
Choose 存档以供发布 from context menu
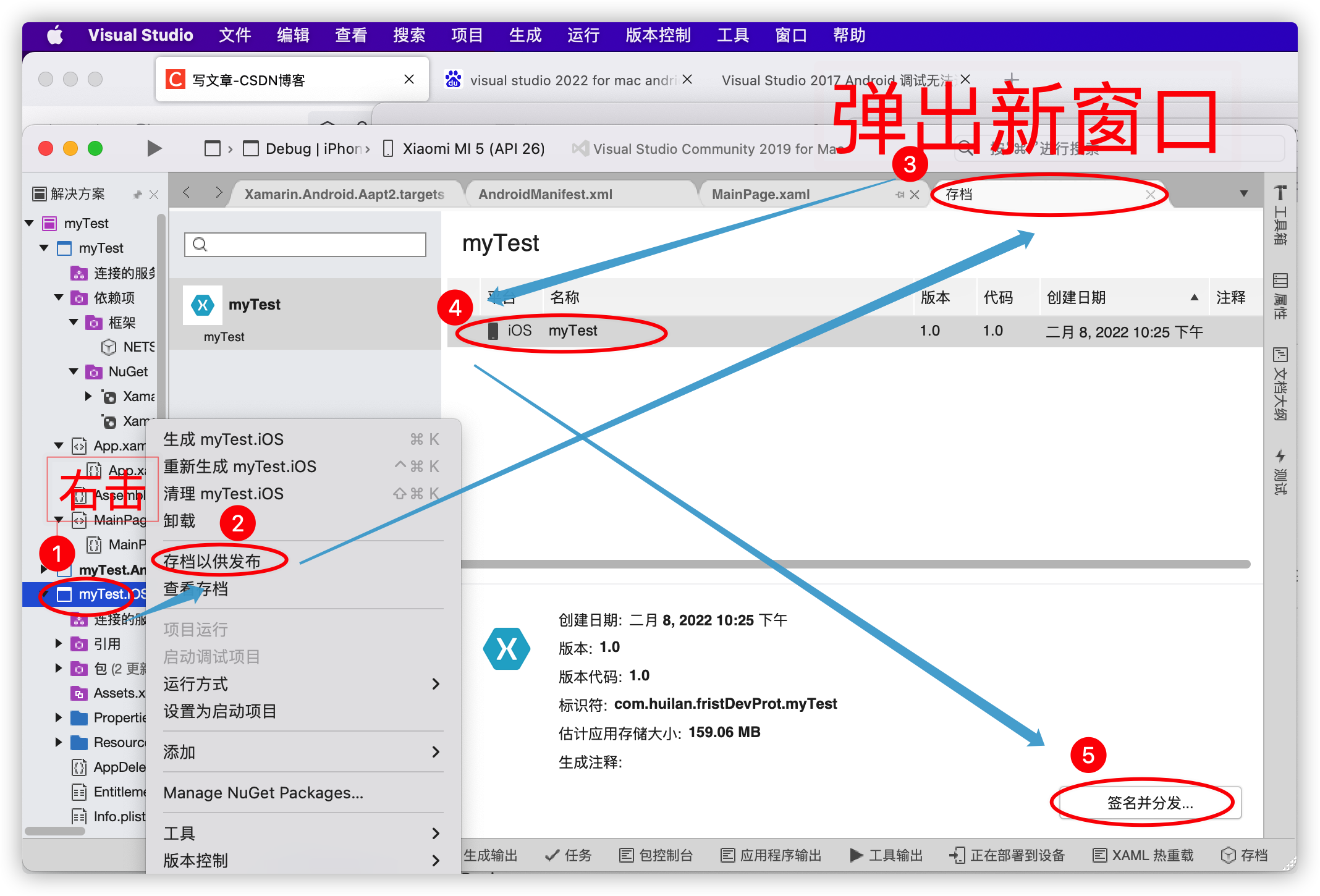click(213, 561)
